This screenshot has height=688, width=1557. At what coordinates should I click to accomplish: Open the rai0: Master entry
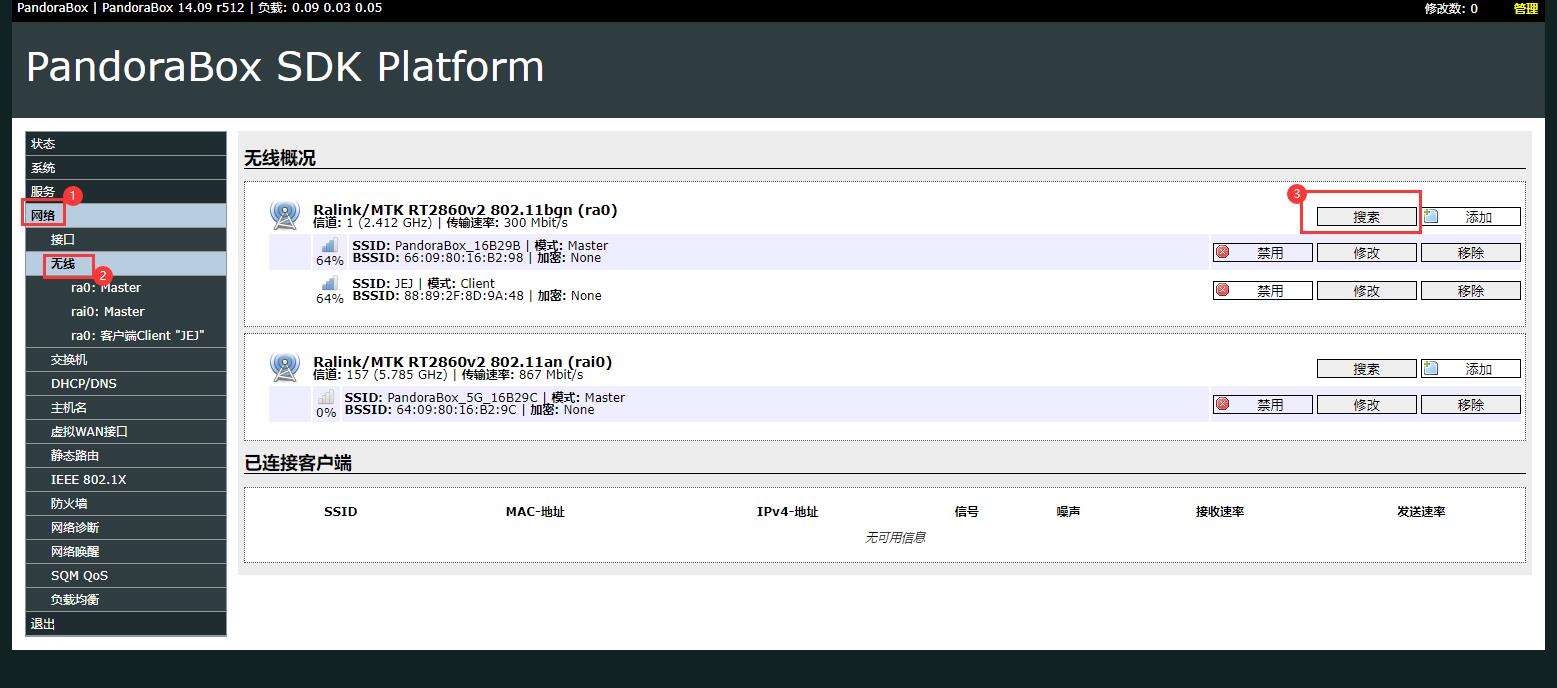[x=126, y=312]
